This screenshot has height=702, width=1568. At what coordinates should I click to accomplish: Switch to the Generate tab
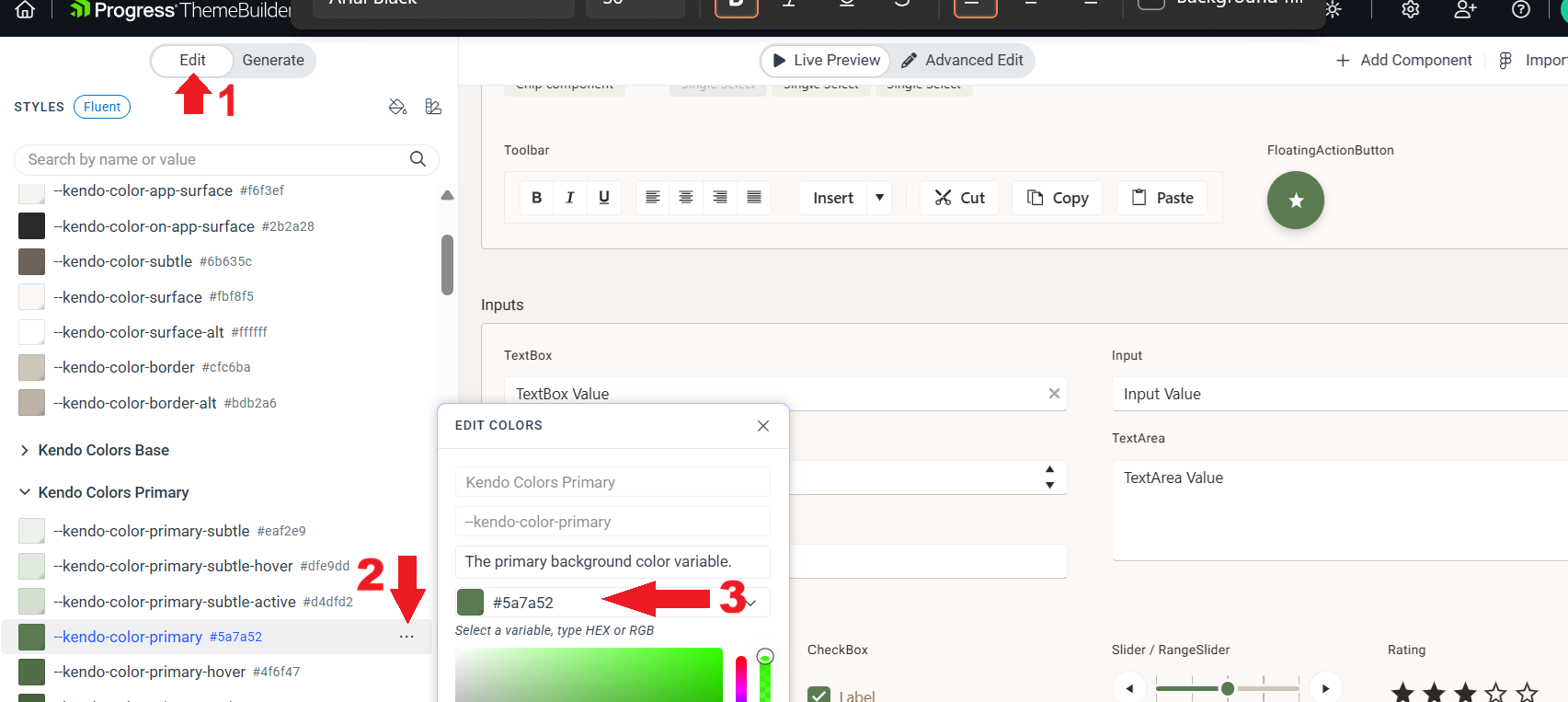[x=273, y=60]
